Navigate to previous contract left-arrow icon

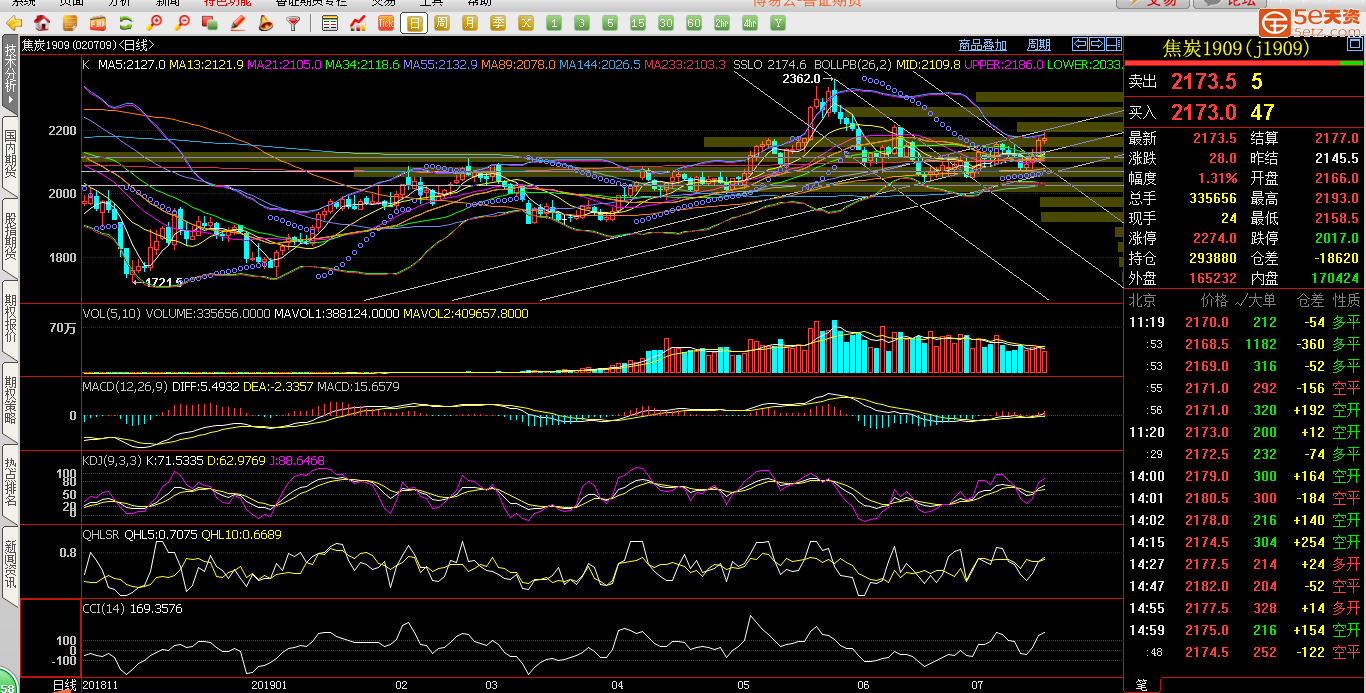[x=1080, y=44]
